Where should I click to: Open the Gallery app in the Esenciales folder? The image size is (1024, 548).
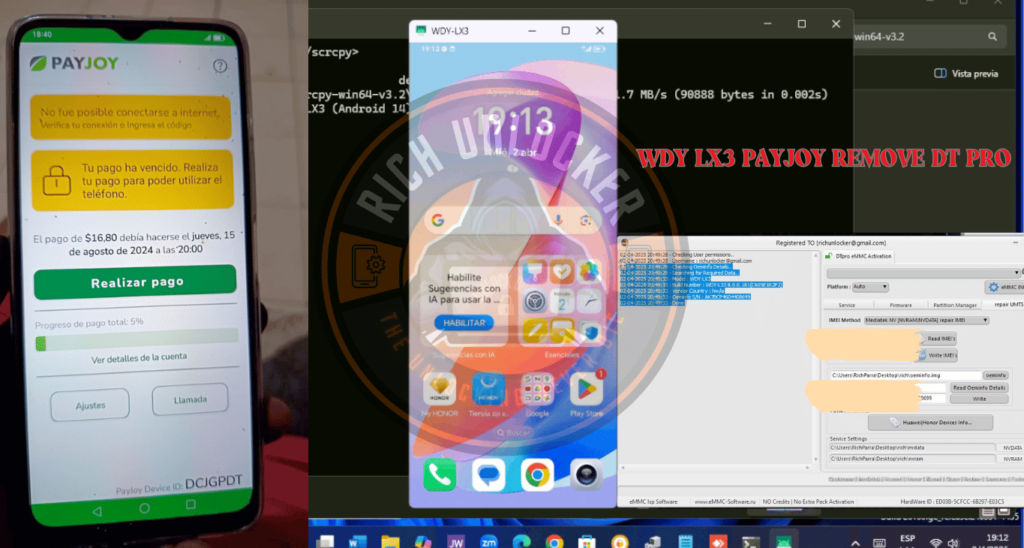[x=589, y=272]
